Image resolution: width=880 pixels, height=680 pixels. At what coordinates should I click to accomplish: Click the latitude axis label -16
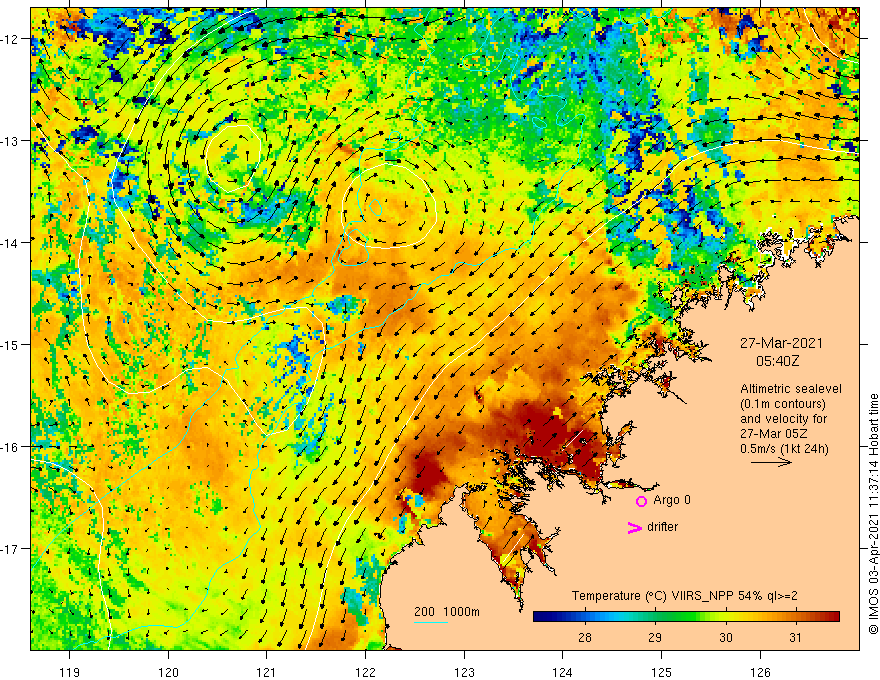[11, 447]
